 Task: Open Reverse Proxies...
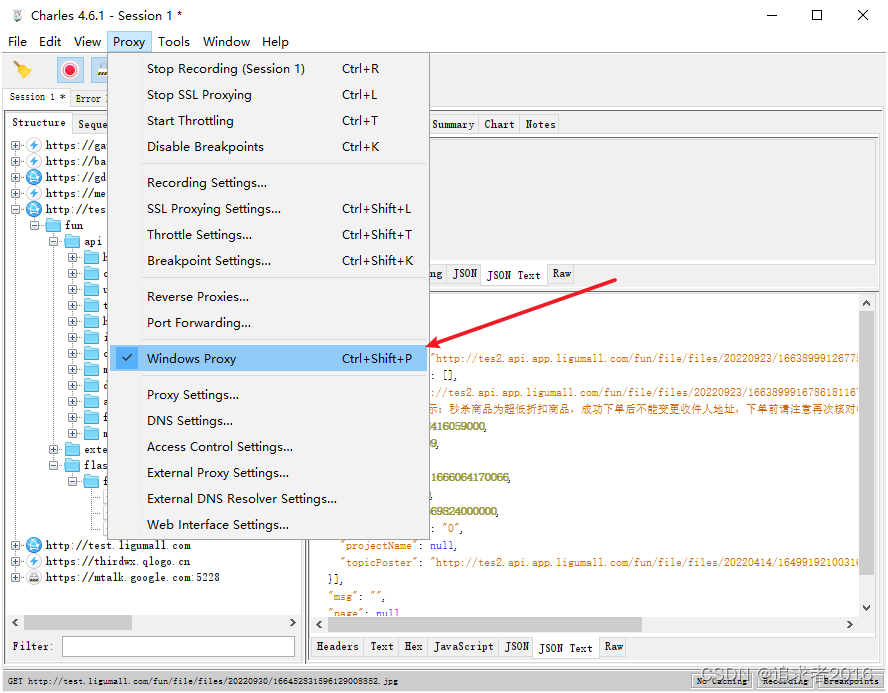click(268, 297)
